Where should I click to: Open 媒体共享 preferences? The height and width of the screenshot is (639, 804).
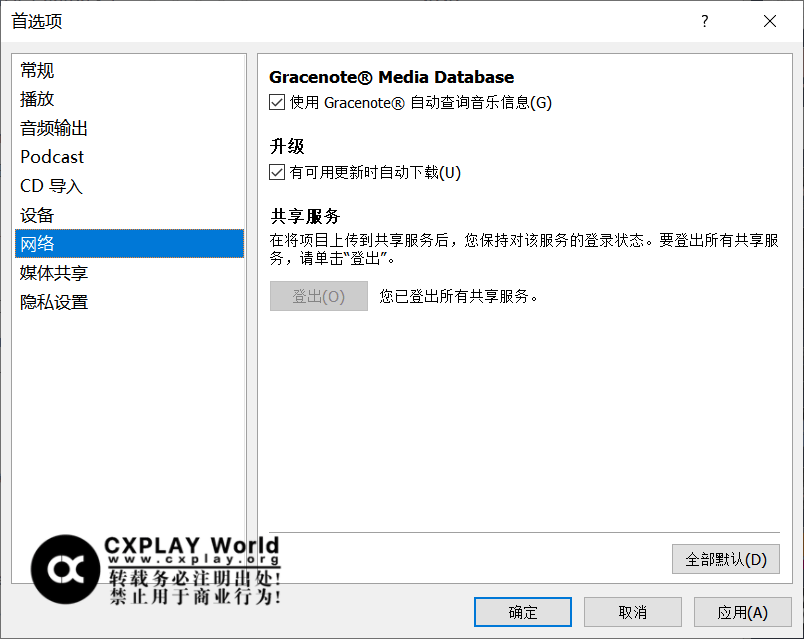[x=129, y=273]
